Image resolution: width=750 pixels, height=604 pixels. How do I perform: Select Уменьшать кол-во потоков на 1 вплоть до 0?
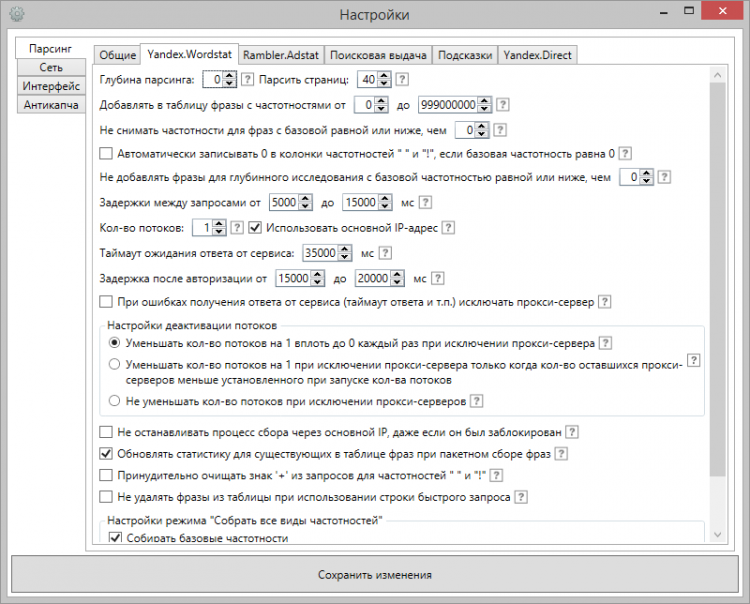point(114,343)
